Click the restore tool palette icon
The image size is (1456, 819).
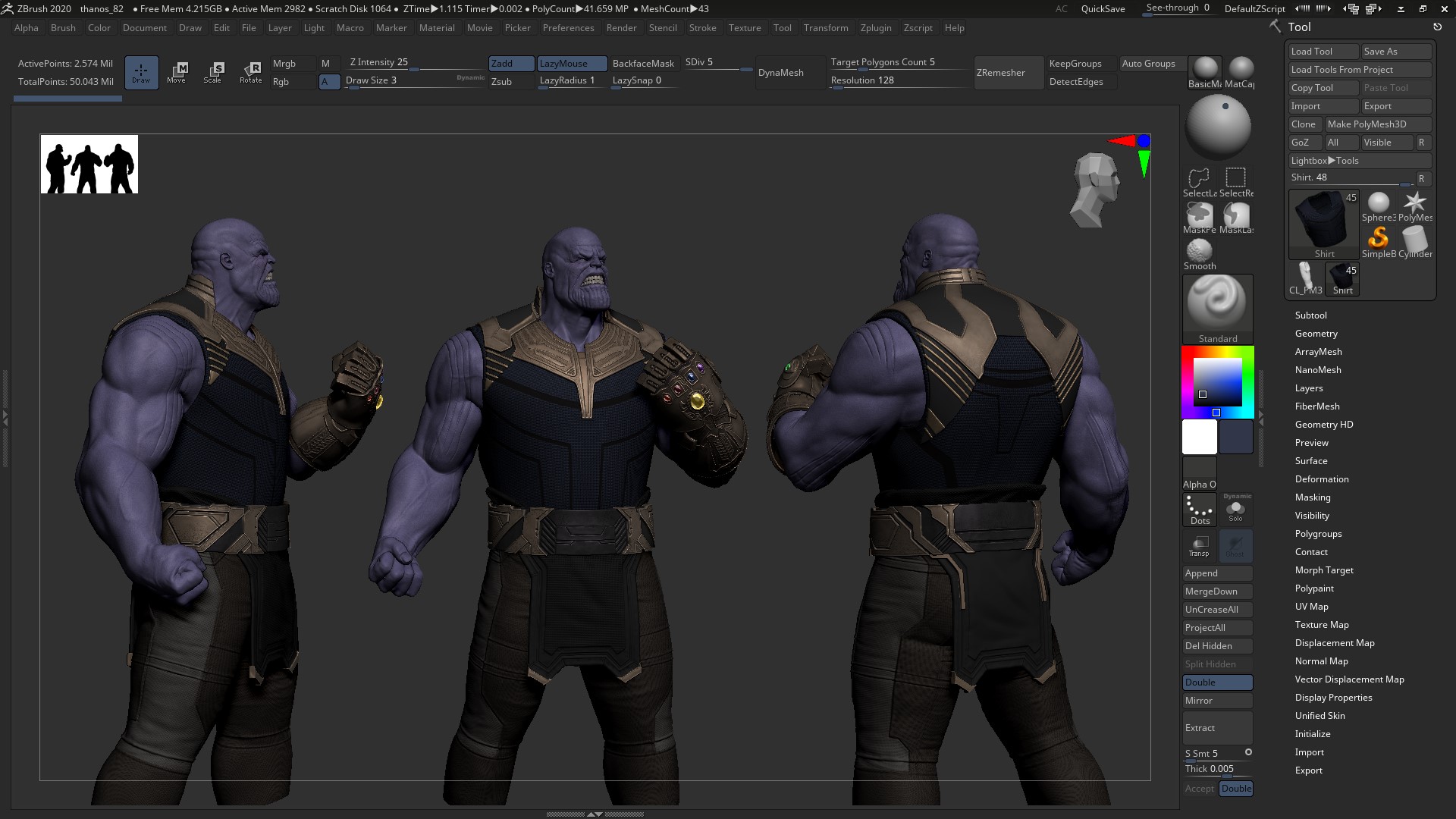1437,27
